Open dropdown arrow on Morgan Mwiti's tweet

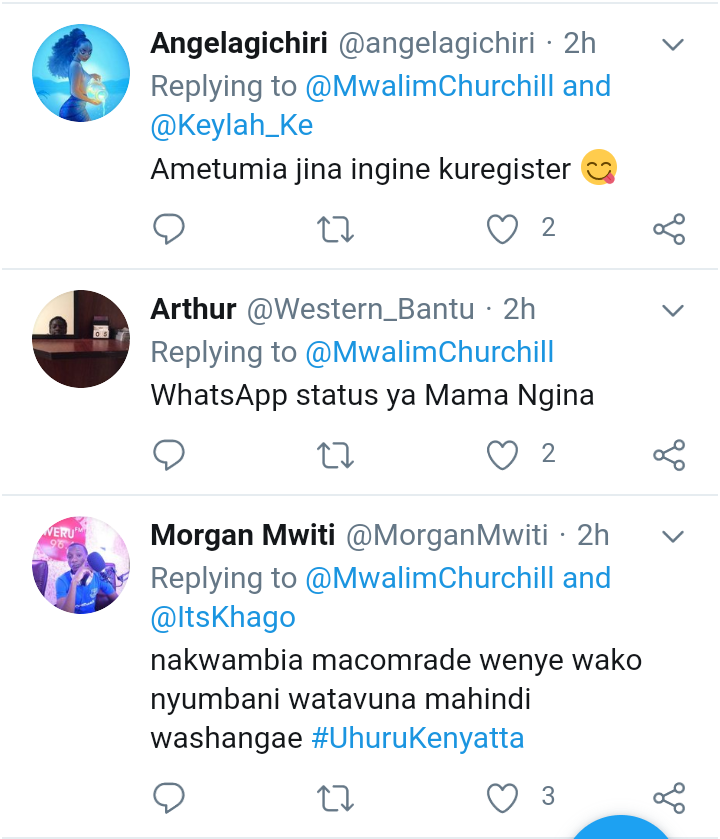673,537
